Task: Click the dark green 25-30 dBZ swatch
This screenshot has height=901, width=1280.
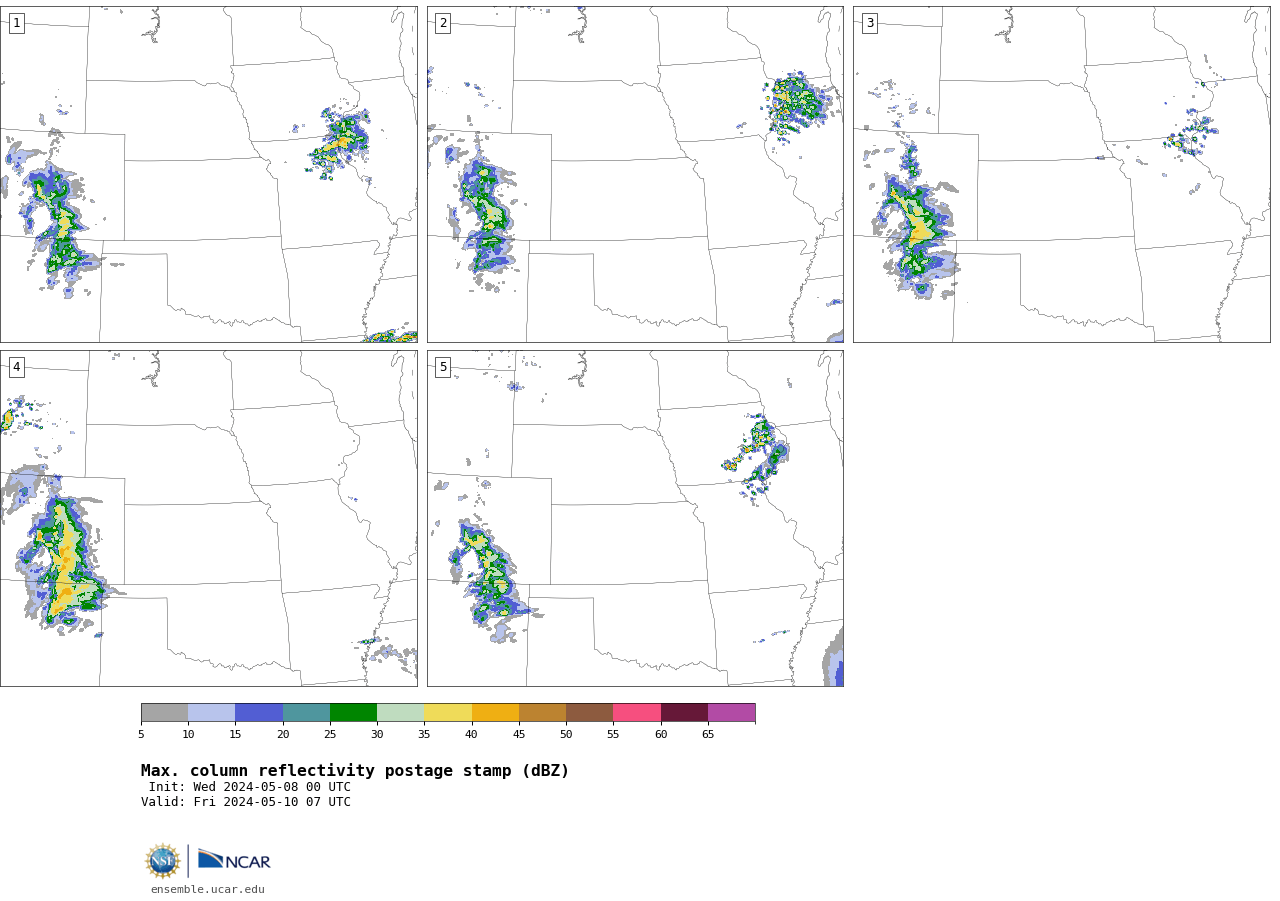Action: click(353, 712)
